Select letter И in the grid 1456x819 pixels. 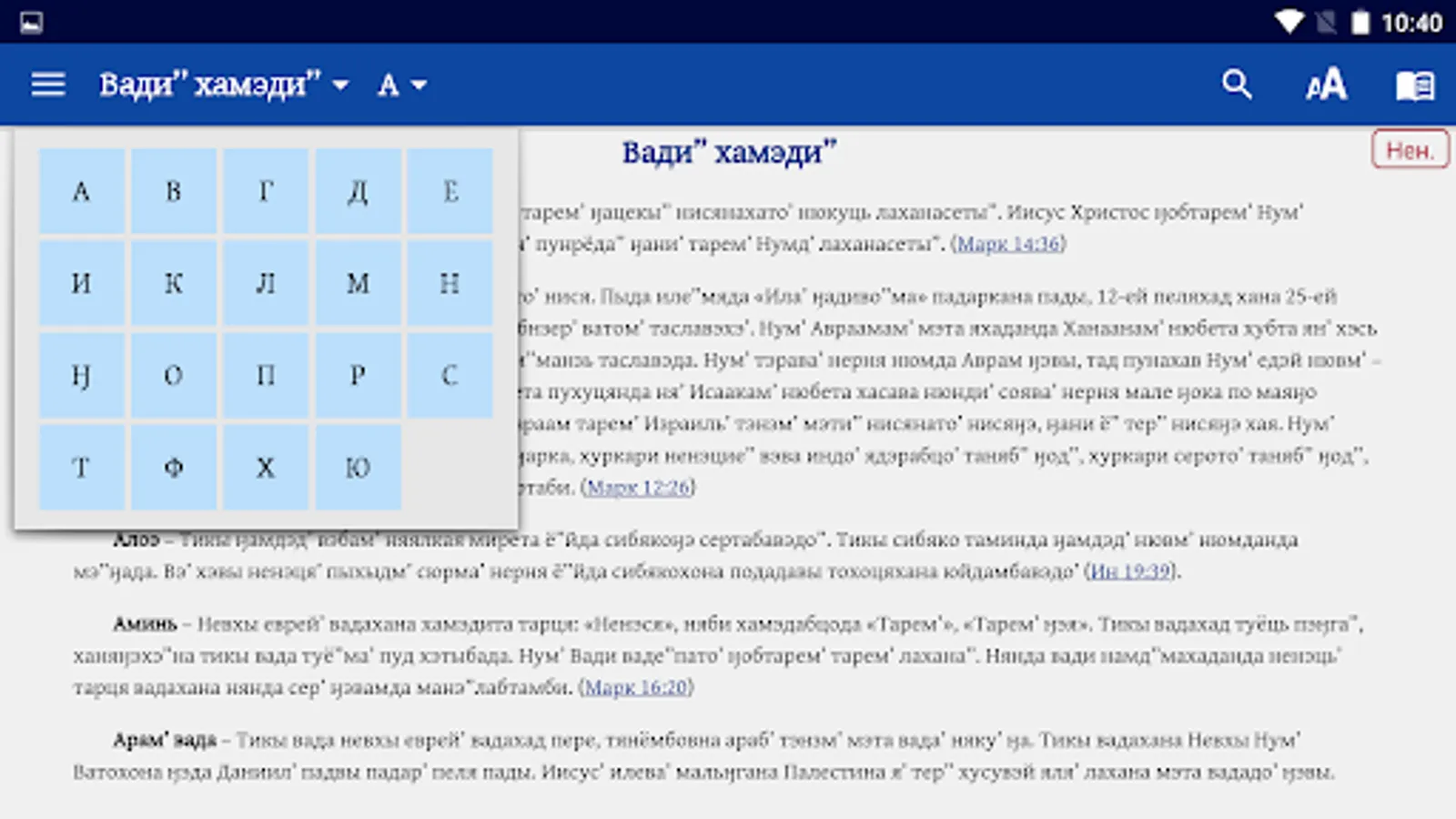pyautogui.click(x=81, y=283)
